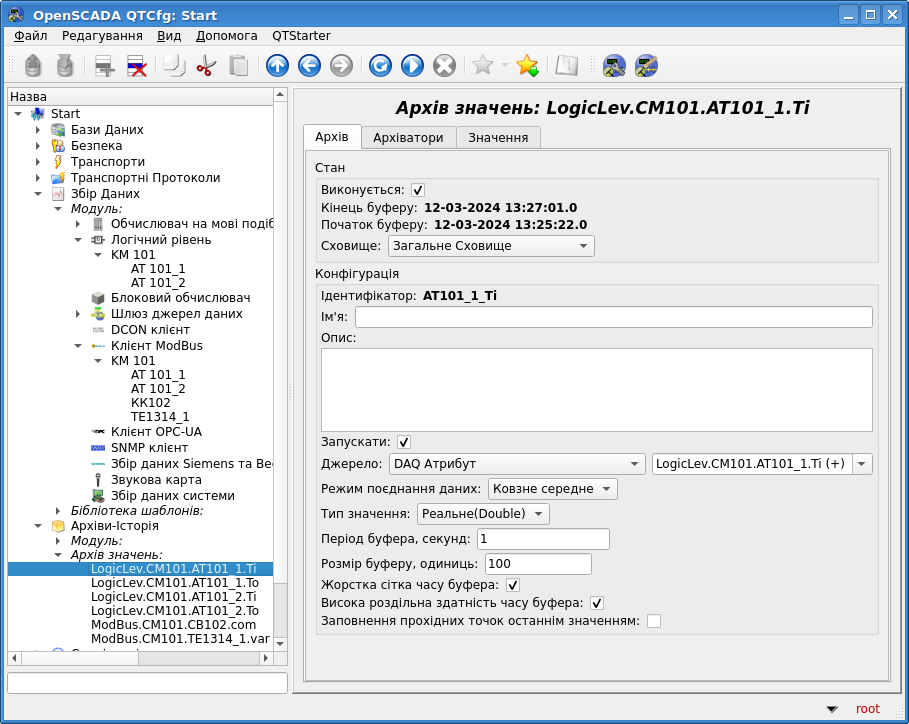Click the Звукова карта microphone icon
The width and height of the screenshot is (909, 724).
point(98,480)
